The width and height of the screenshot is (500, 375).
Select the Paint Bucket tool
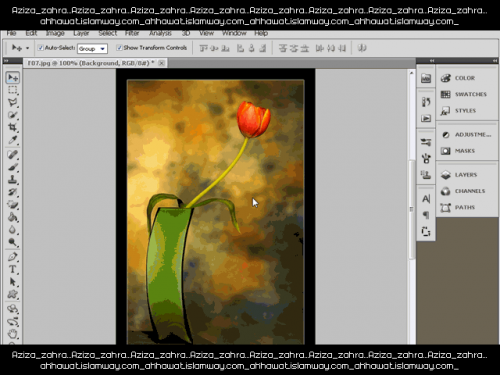tap(13, 217)
